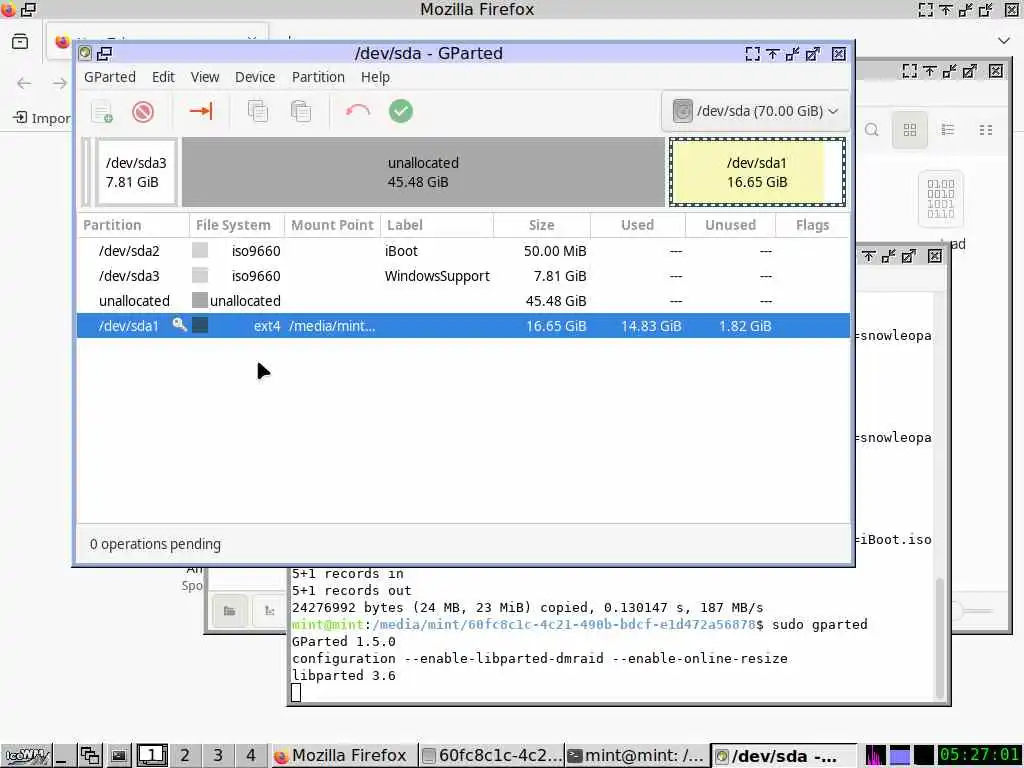Switch file manager to list view

coord(948,130)
